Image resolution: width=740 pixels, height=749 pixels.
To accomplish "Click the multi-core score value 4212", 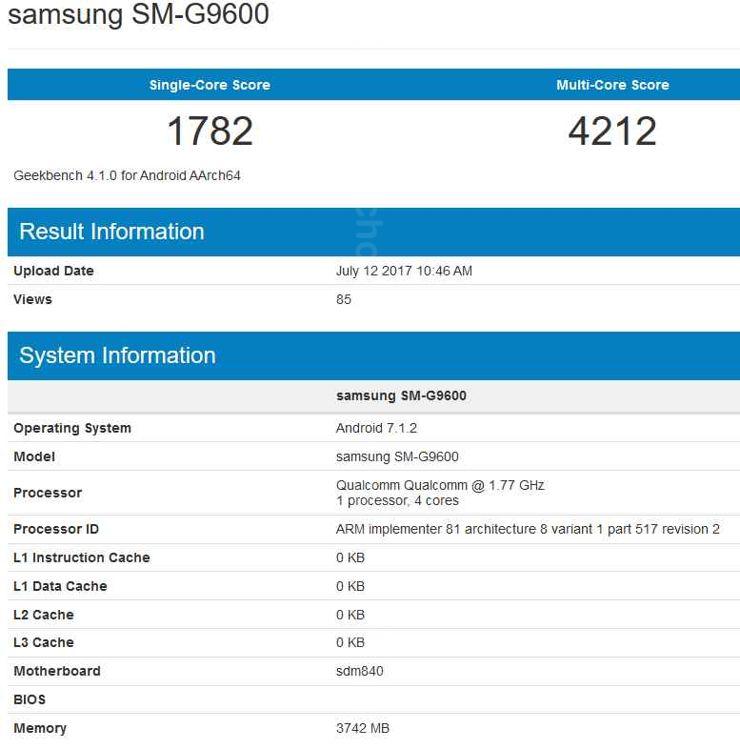I will tap(612, 131).
